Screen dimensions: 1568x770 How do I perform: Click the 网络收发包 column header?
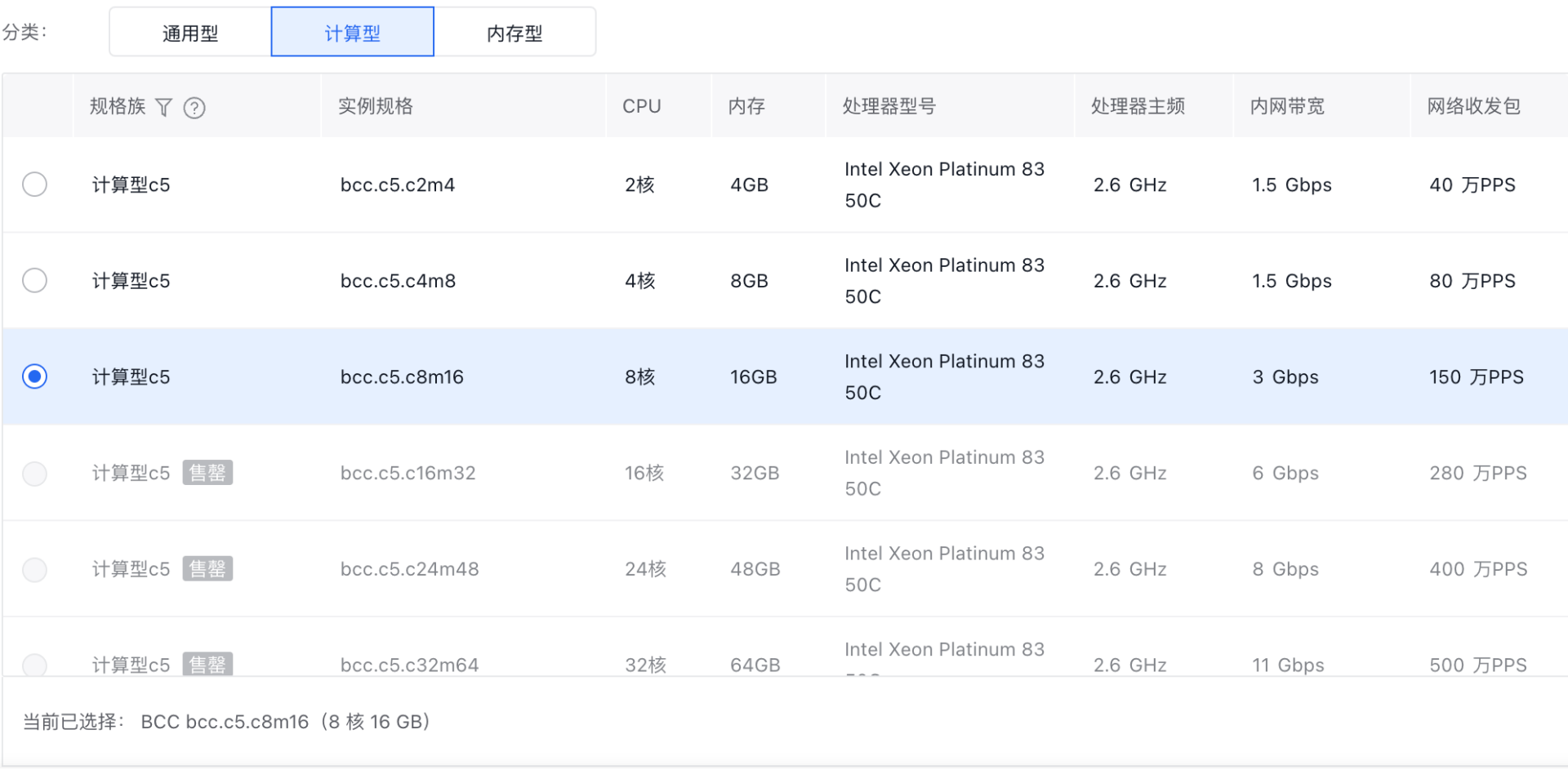[x=1473, y=106]
